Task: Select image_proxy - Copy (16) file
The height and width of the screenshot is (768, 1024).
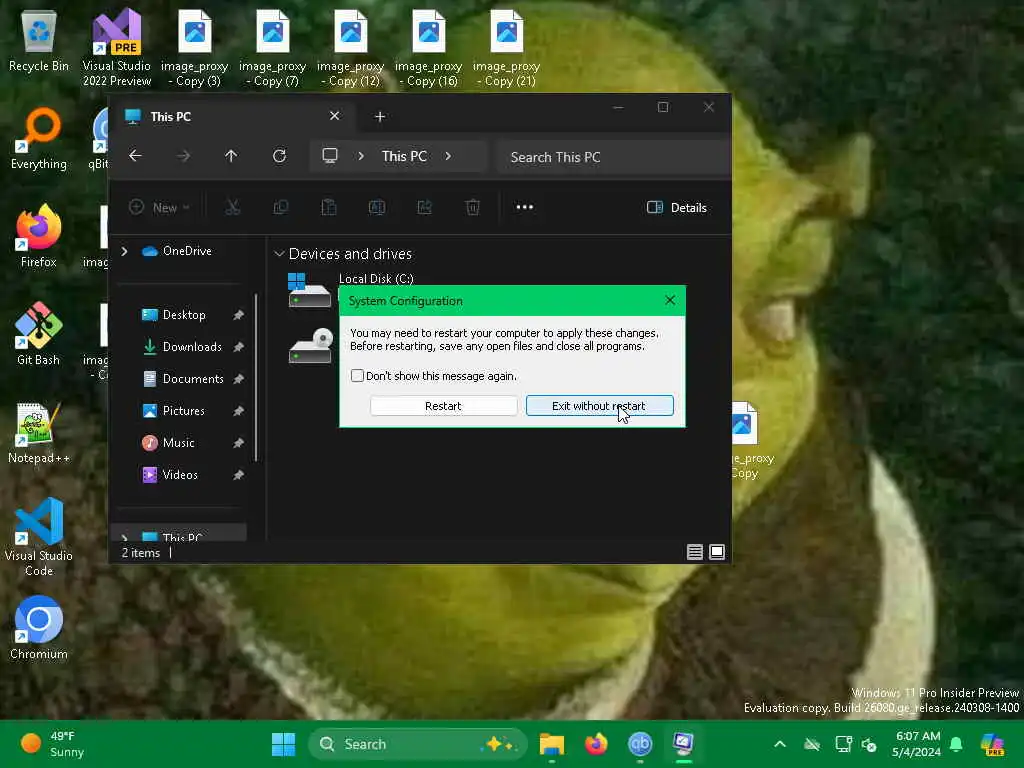Action: point(428,49)
